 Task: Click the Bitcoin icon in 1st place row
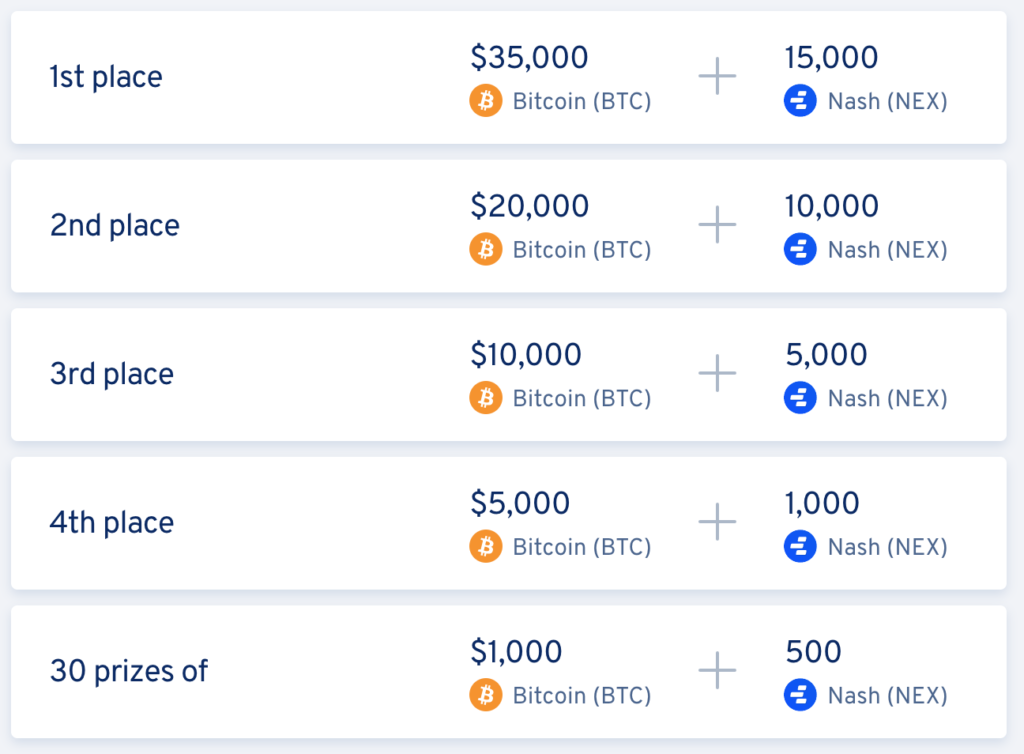[x=486, y=101]
